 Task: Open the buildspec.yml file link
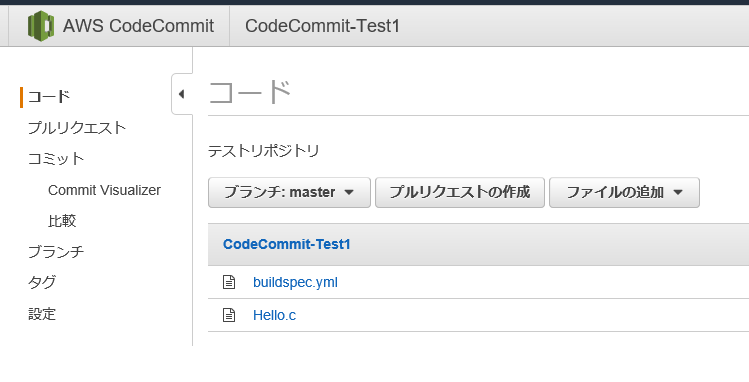[x=295, y=282]
